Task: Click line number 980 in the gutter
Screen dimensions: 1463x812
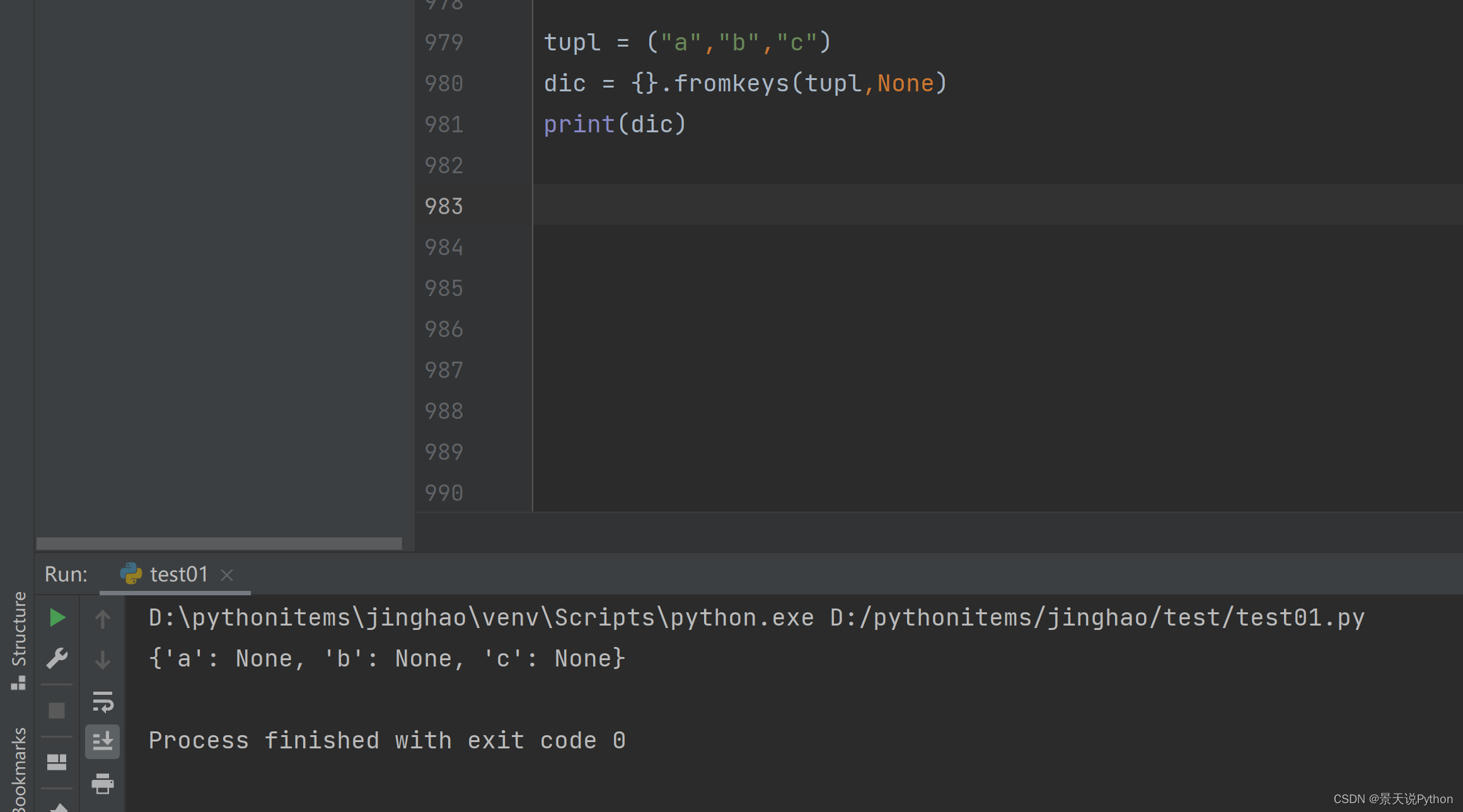Action: click(x=444, y=83)
